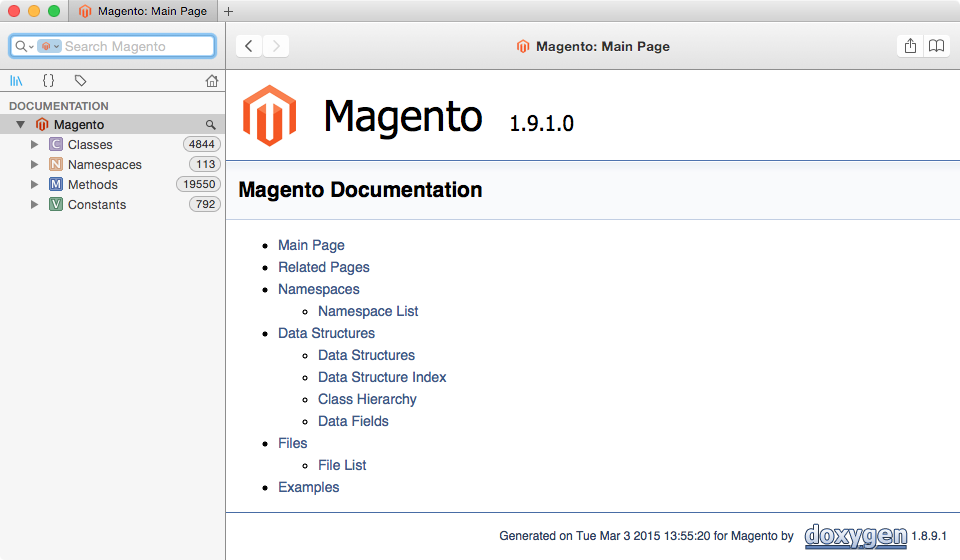Image resolution: width=960 pixels, height=560 pixels.
Task: Open the Data Structure Index link
Action: pyautogui.click(x=382, y=378)
